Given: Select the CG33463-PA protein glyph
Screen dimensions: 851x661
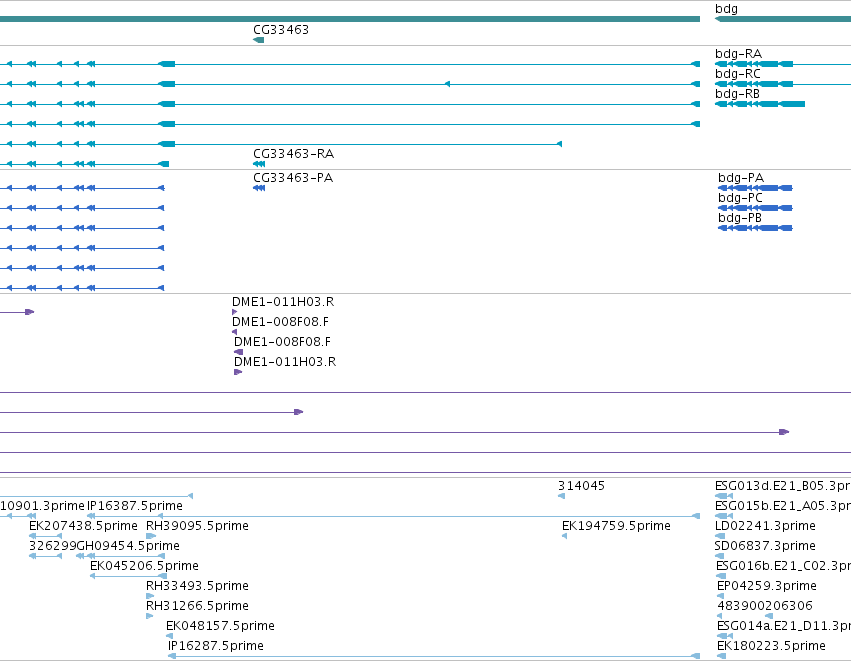Looking at the screenshot, I should (259, 188).
